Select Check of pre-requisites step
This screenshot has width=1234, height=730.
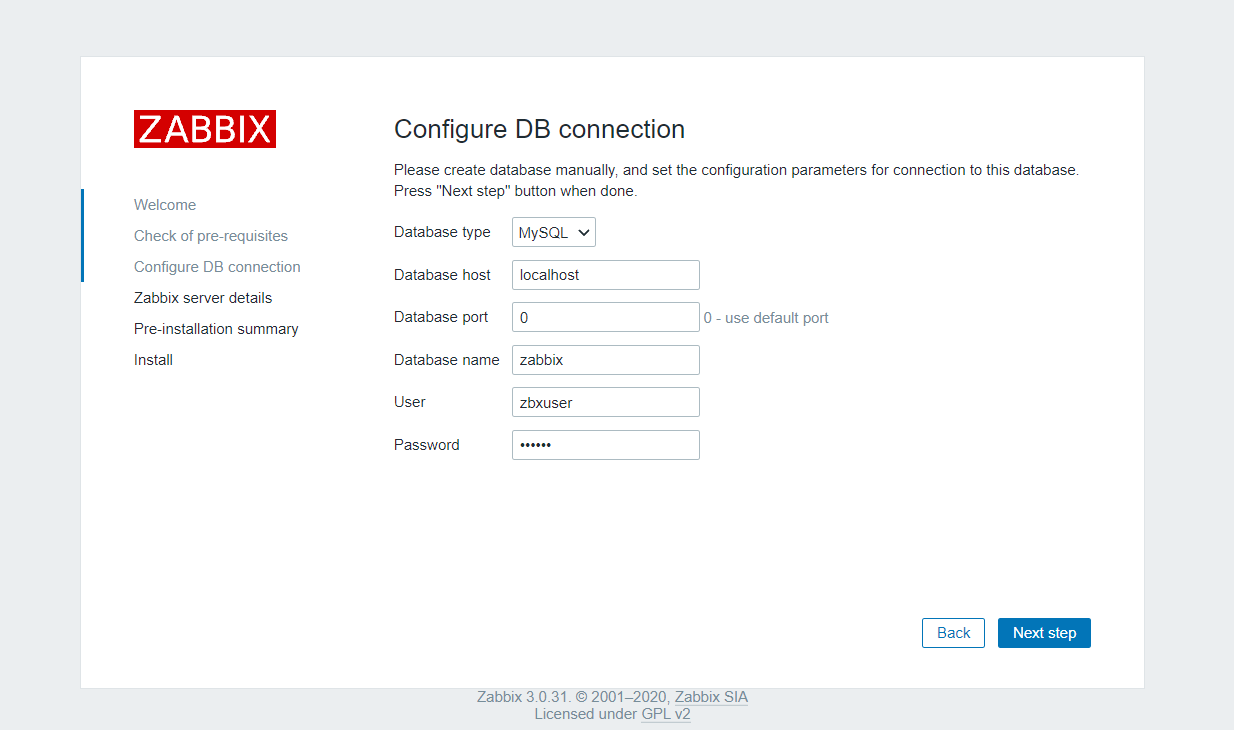pyautogui.click(x=211, y=236)
